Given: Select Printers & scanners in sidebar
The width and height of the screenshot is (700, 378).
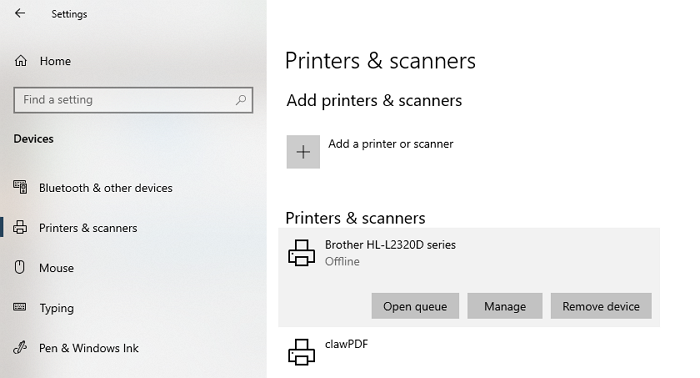Looking at the screenshot, I should click(88, 228).
